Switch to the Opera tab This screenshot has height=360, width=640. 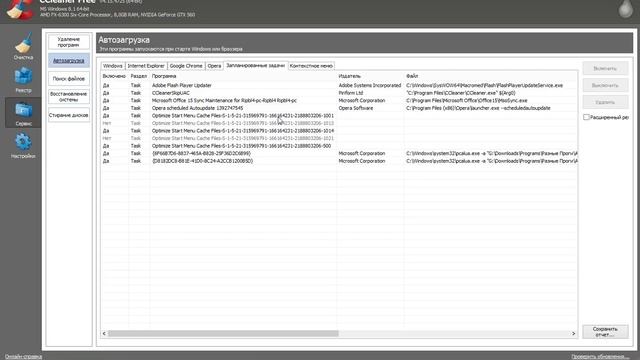[x=214, y=66]
